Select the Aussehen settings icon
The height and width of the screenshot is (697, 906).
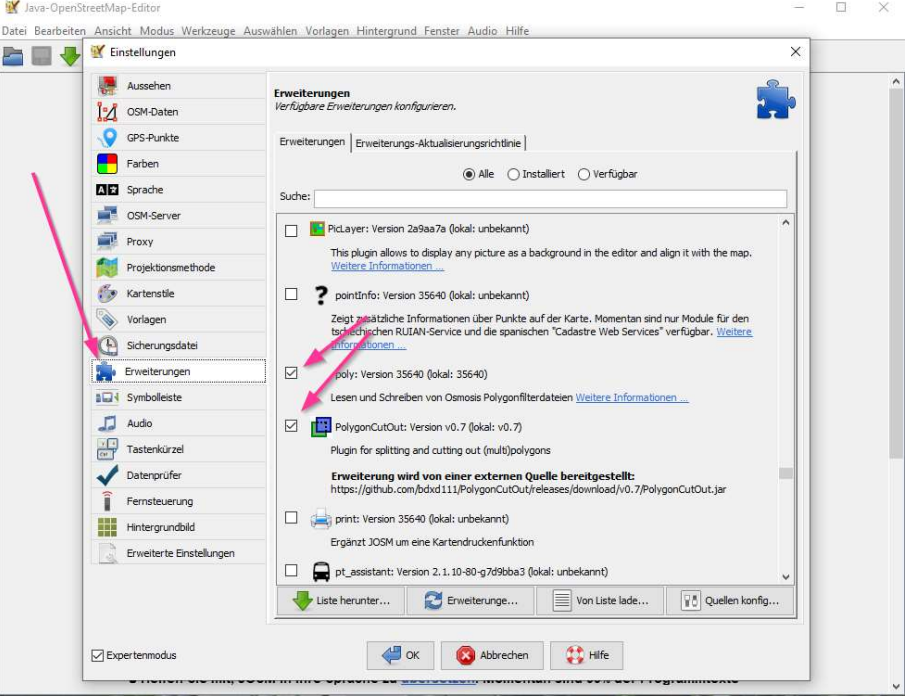[107, 86]
